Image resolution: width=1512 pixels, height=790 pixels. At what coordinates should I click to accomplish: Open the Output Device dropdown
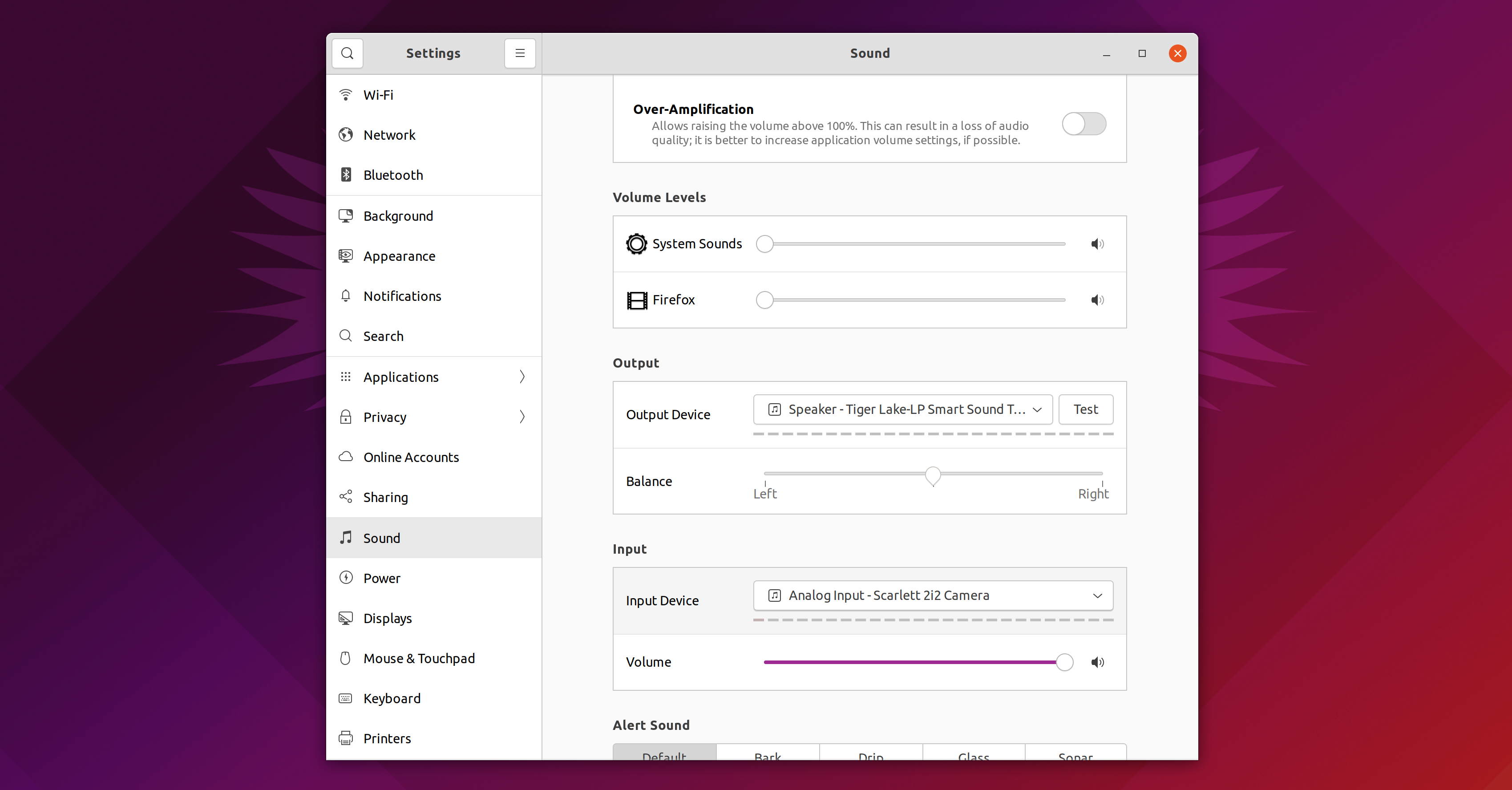pyautogui.click(x=902, y=409)
